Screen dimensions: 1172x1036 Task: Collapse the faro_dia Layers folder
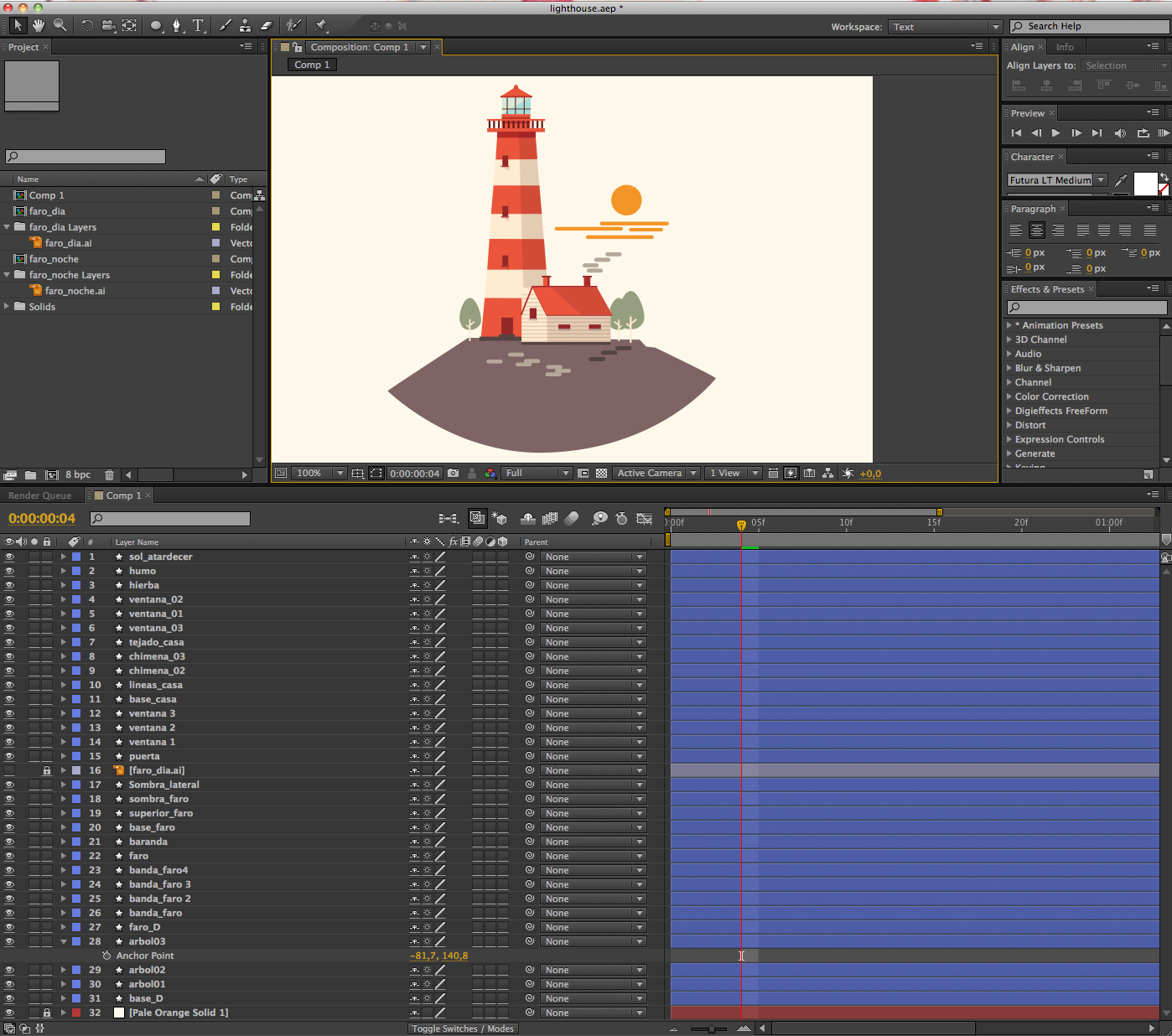click(8, 227)
